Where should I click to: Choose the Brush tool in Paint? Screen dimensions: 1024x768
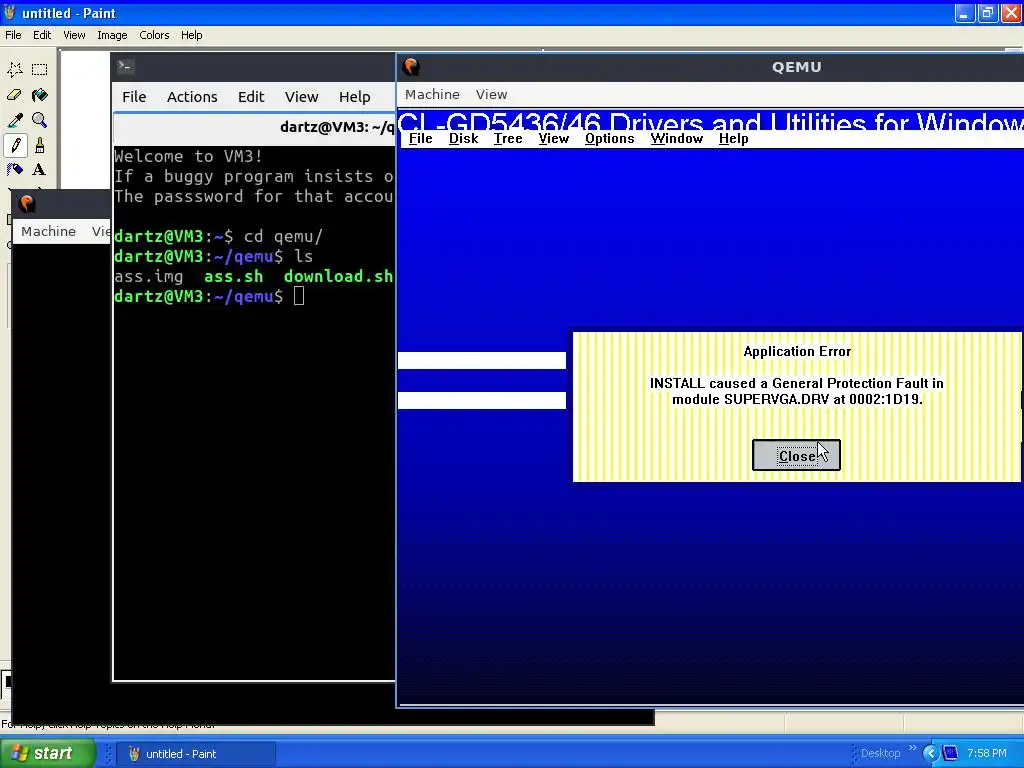pyautogui.click(x=40, y=145)
